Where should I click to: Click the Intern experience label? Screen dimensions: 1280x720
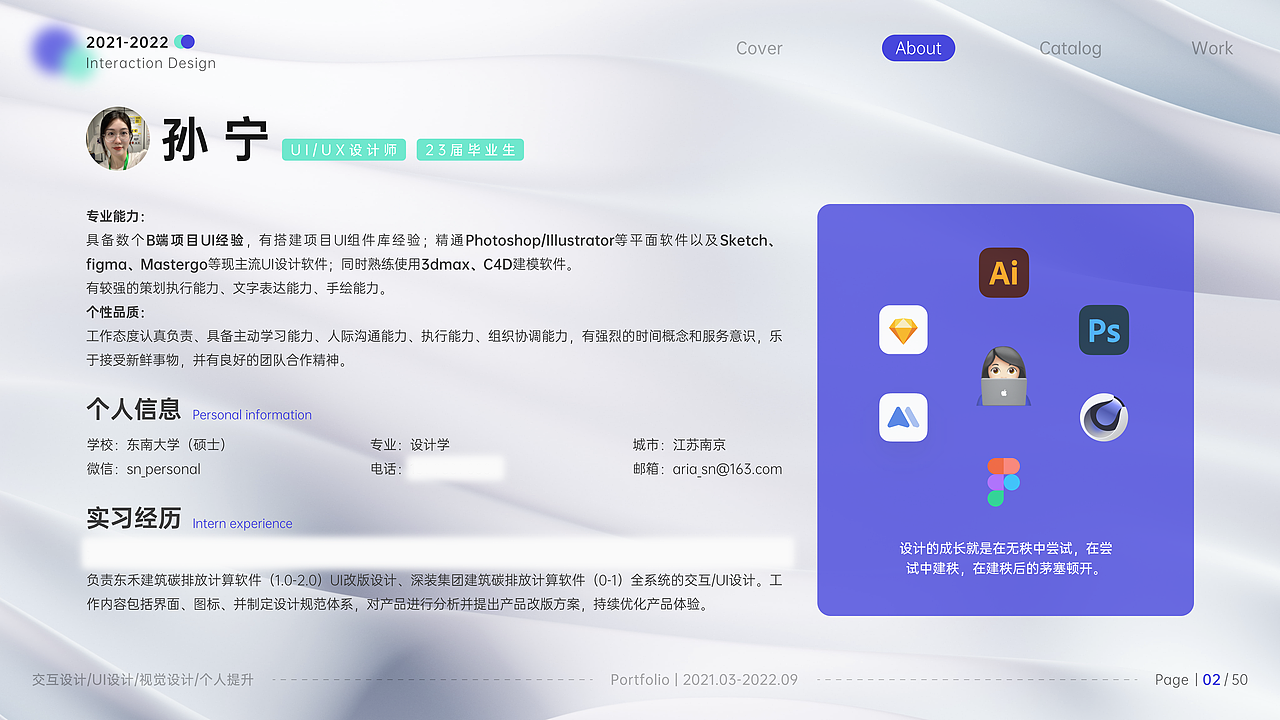tap(242, 524)
